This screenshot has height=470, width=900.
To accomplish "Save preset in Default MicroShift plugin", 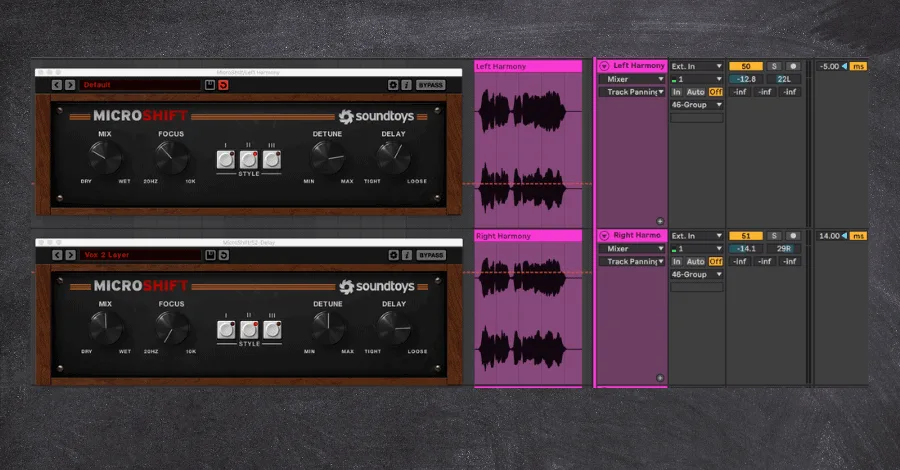I will [x=210, y=85].
